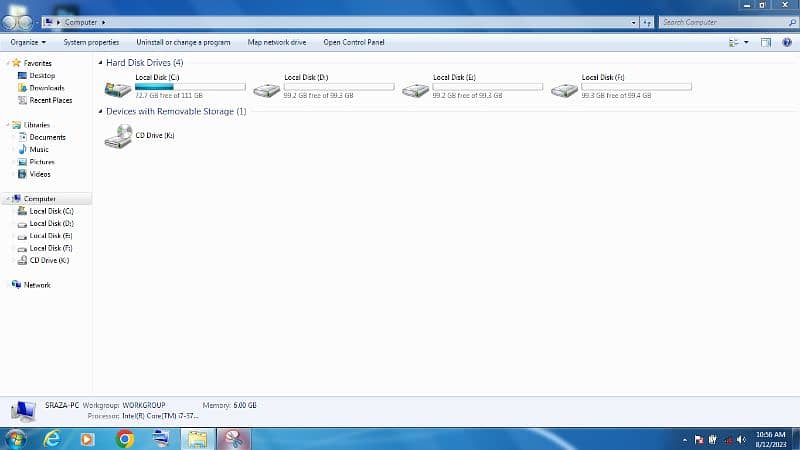
Task: Click the Local Disk (C:) usage bar
Action: (190, 87)
